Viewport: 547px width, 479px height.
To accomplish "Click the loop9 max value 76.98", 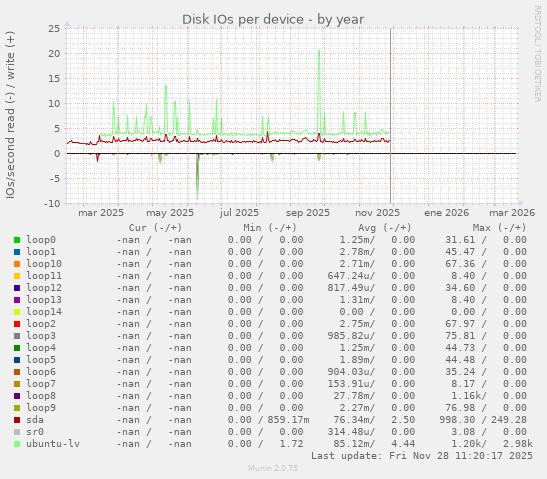I will (460, 407).
